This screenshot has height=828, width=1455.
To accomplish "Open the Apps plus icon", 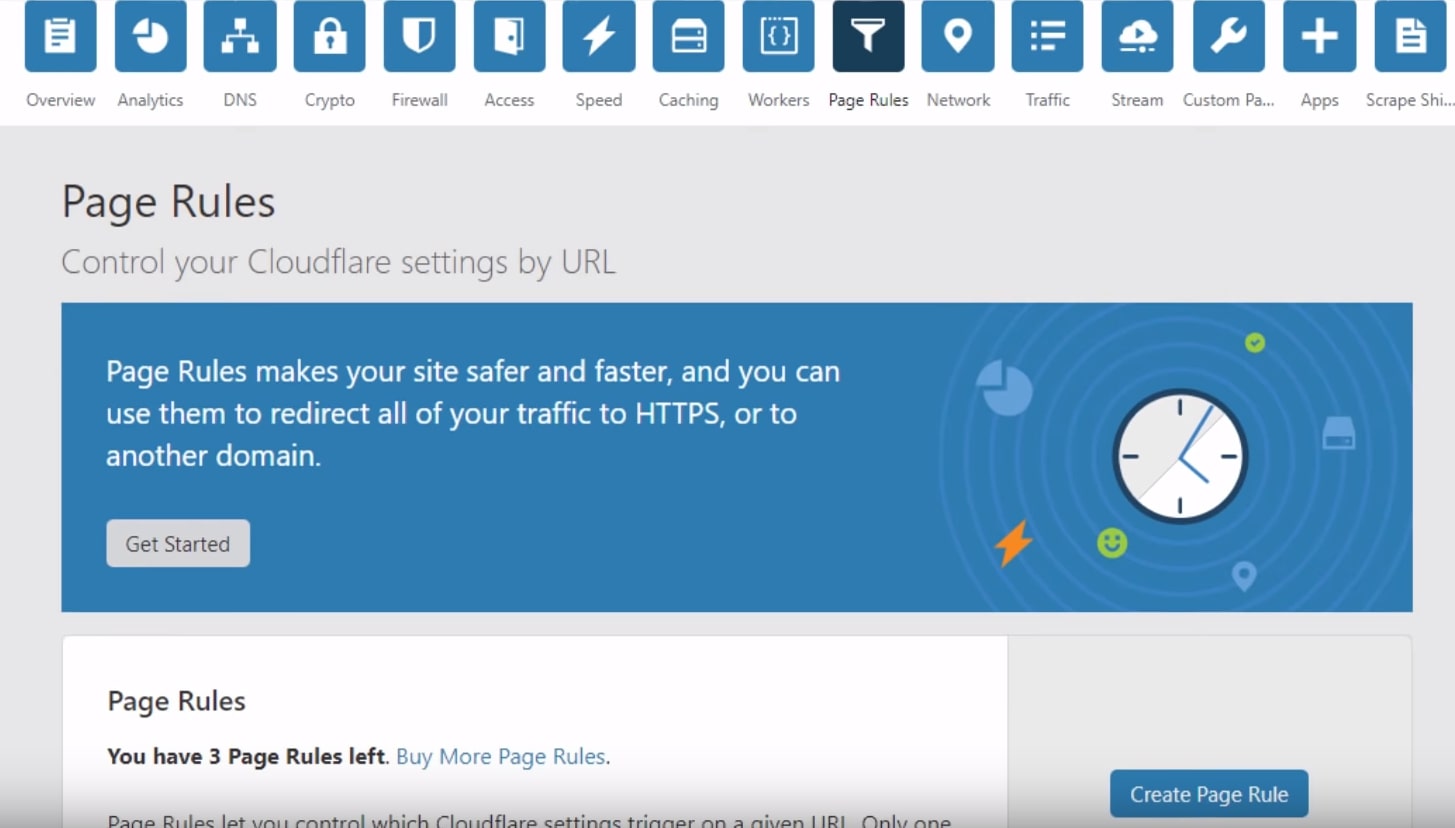I will pos(1319,36).
